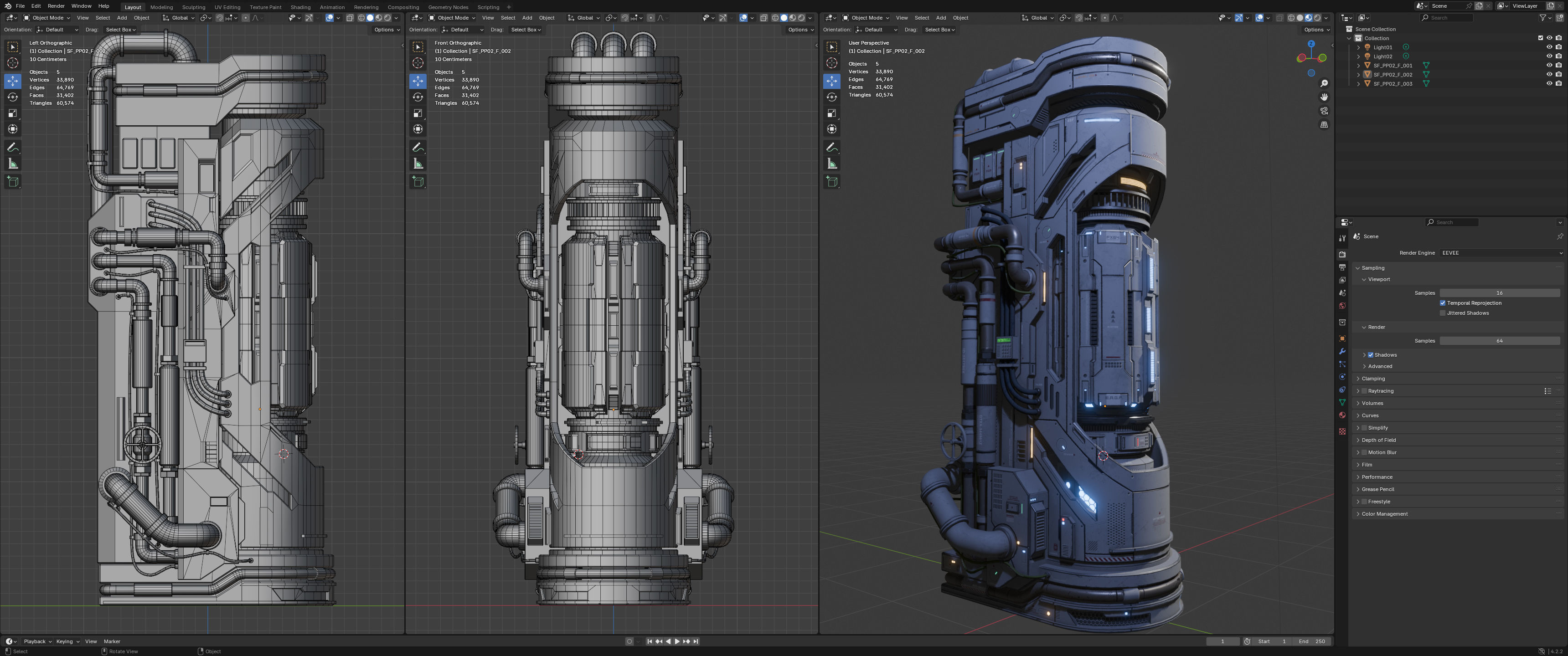Select the Annotate tool in front viewport
This screenshot has width=1568, height=656.
click(418, 147)
